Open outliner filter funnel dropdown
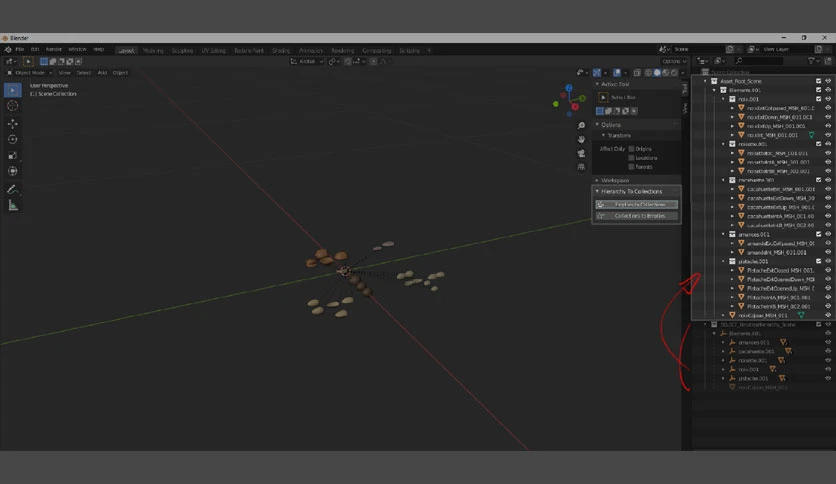This screenshot has width=836, height=484. (x=814, y=61)
